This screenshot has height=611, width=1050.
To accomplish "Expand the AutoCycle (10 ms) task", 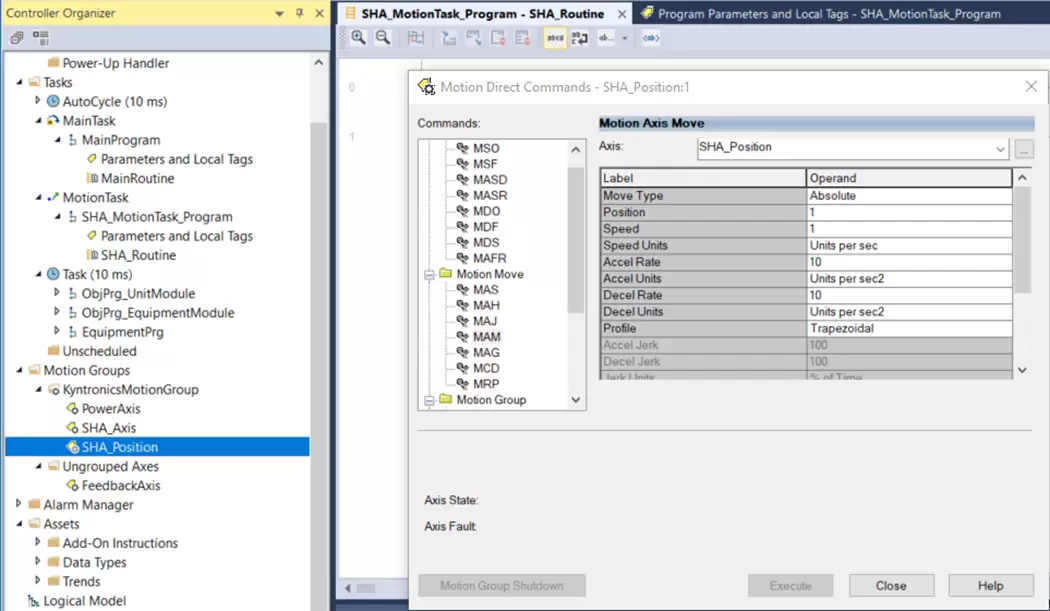I will [x=38, y=100].
